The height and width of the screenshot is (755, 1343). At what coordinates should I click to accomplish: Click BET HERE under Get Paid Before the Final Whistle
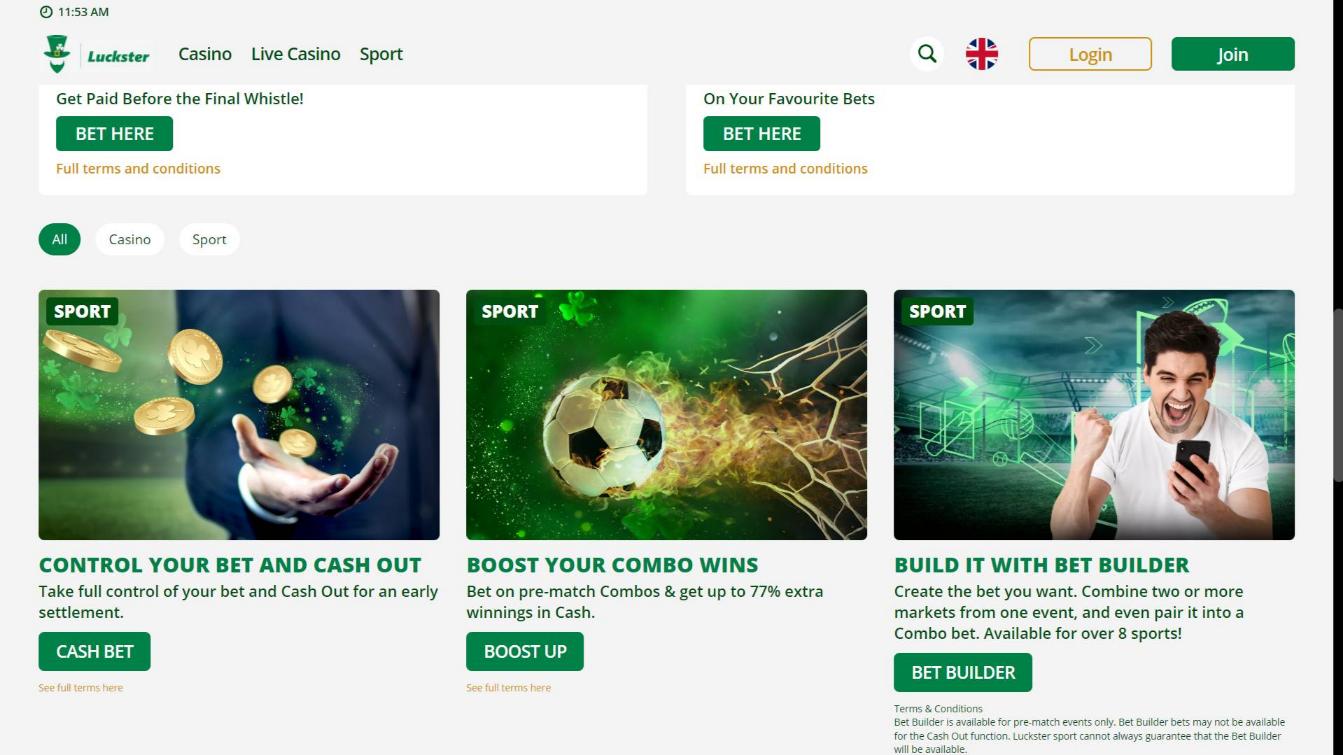[114, 133]
